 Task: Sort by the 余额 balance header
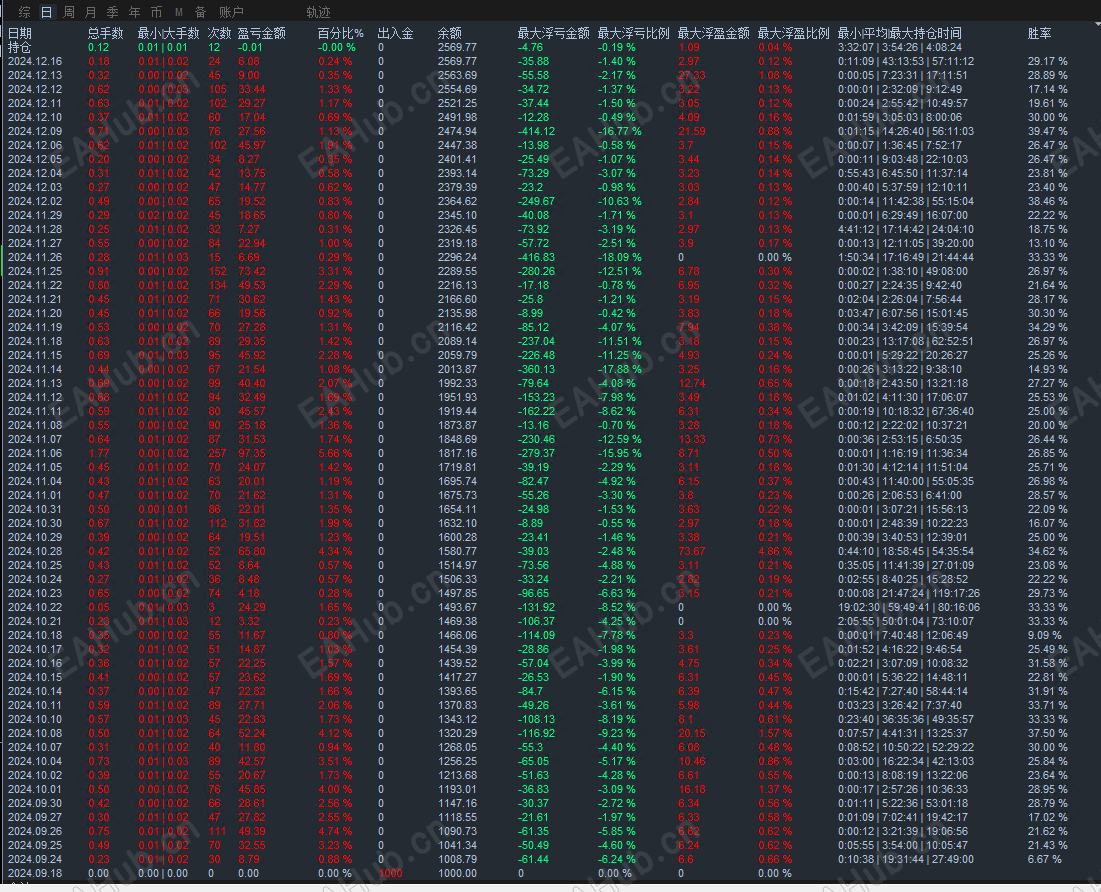(449, 33)
